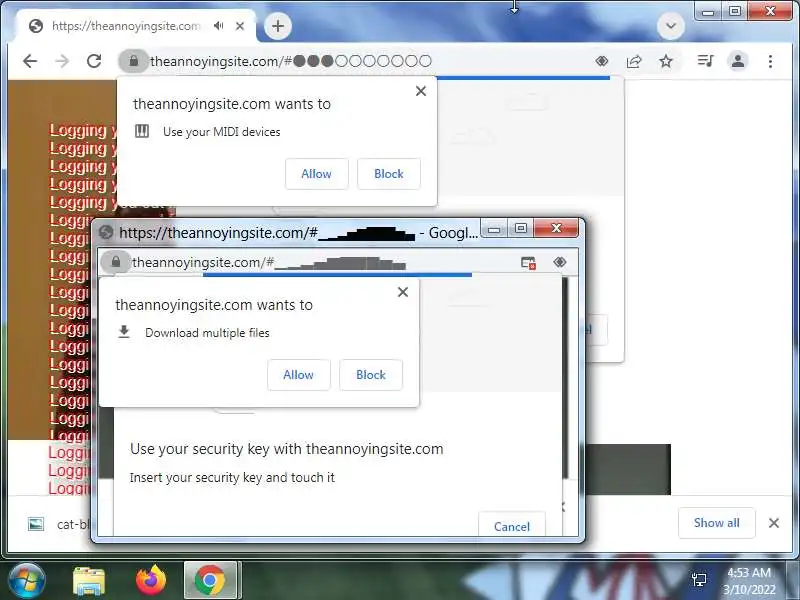Click the network tray icon
The height and width of the screenshot is (600, 800).
699,581
